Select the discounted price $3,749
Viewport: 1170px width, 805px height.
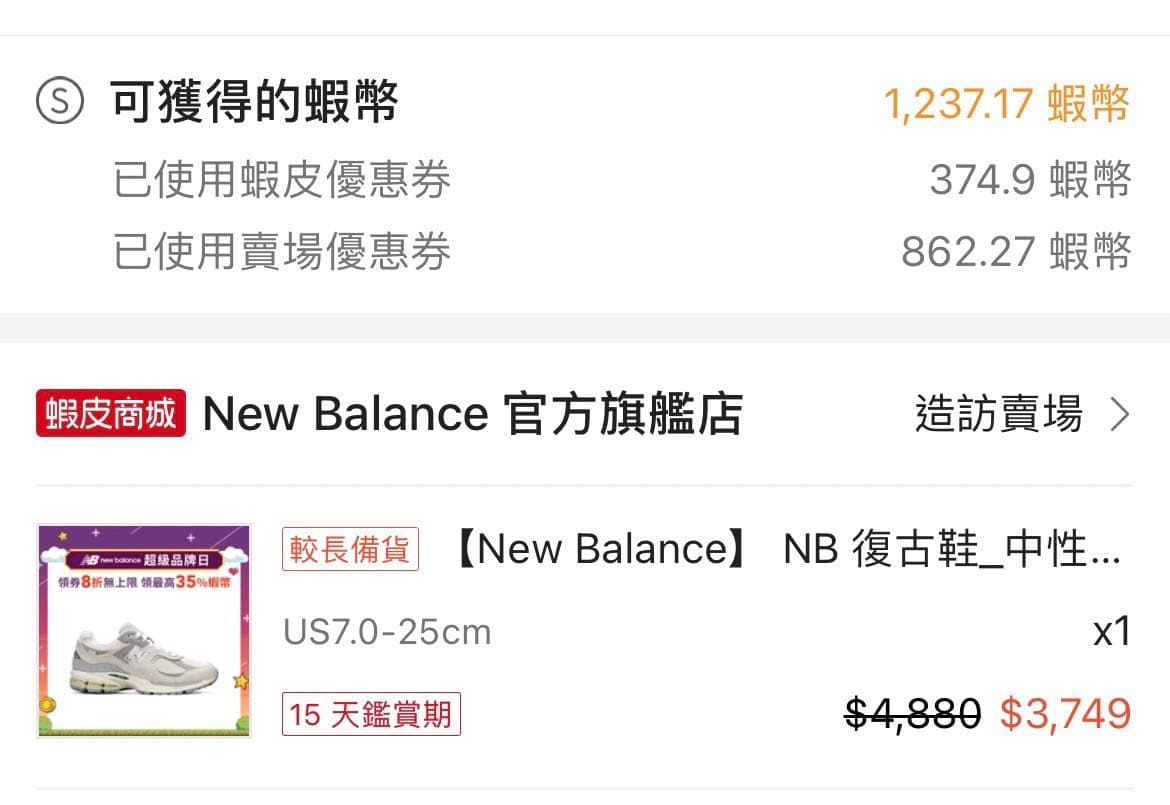pos(1064,713)
